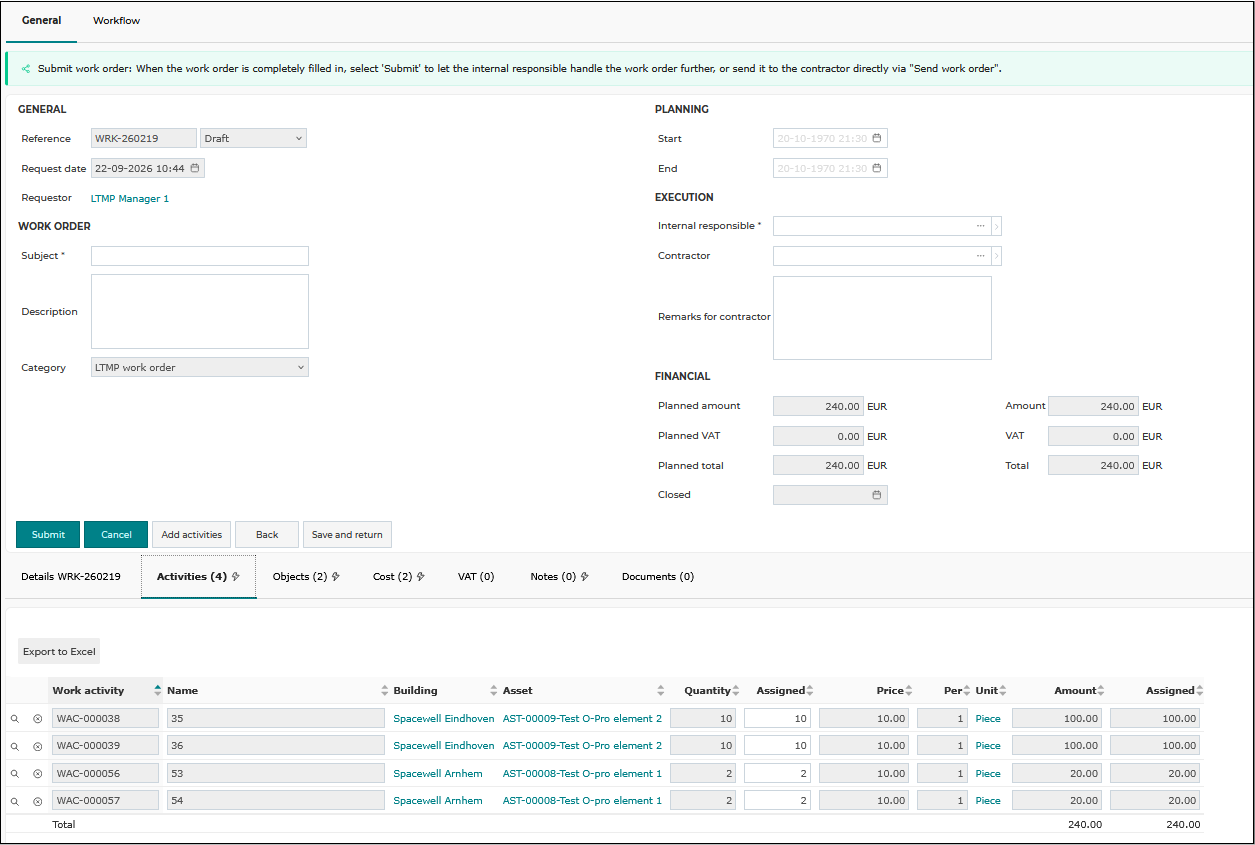Open the Cost (2) tab

[399, 576]
